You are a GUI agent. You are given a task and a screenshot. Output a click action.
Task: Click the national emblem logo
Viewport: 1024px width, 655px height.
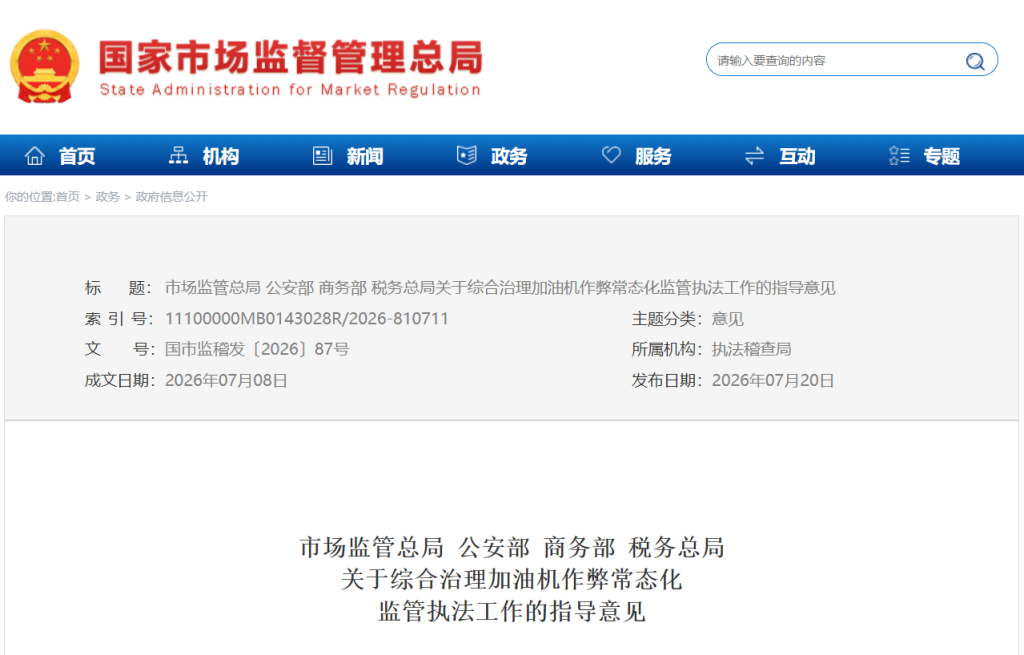click(44, 66)
